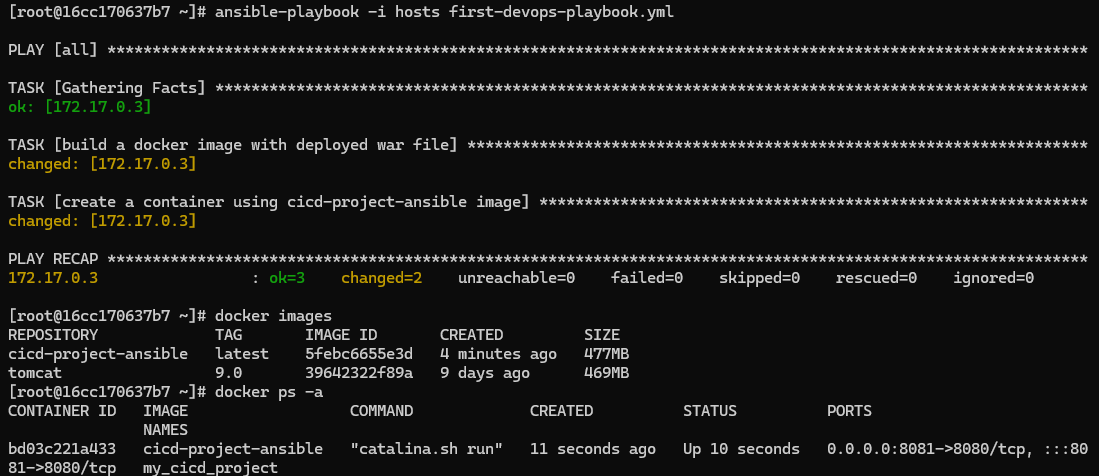Click the failed=0 recap value
The height and width of the screenshot is (476, 1099).
pyautogui.click(x=646, y=278)
